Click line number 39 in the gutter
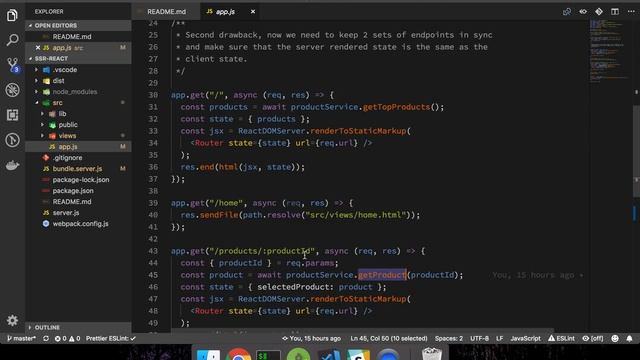Image resolution: width=640 pixels, height=360 pixels. [x=153, y=203]
